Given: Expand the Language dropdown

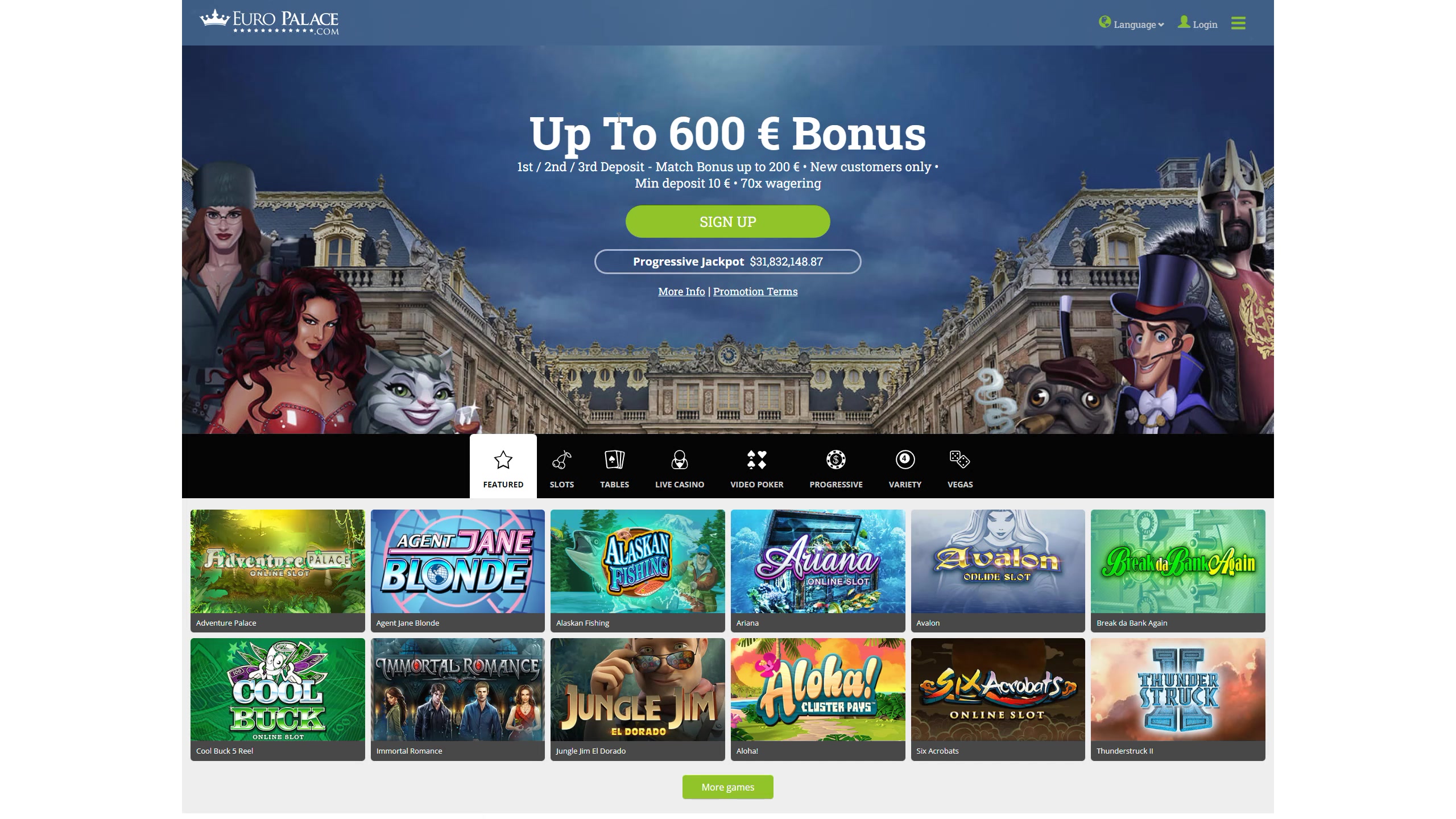Looking at the screenshot, I should [1131, 23].
